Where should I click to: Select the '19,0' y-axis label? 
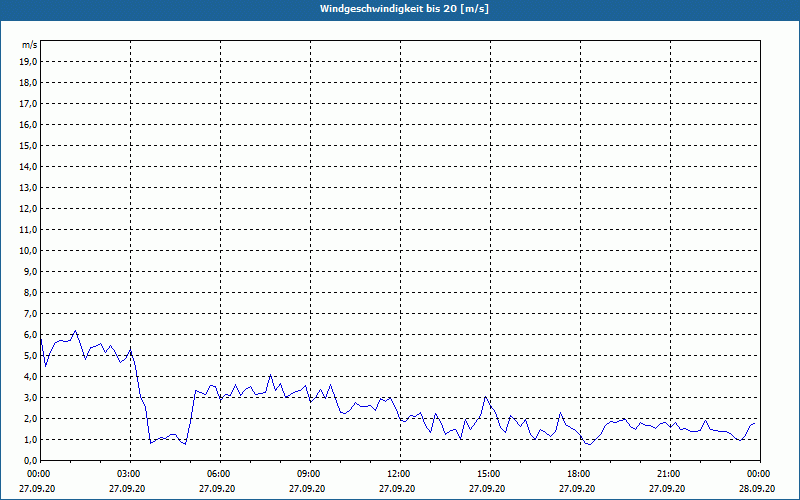[28, 62]
